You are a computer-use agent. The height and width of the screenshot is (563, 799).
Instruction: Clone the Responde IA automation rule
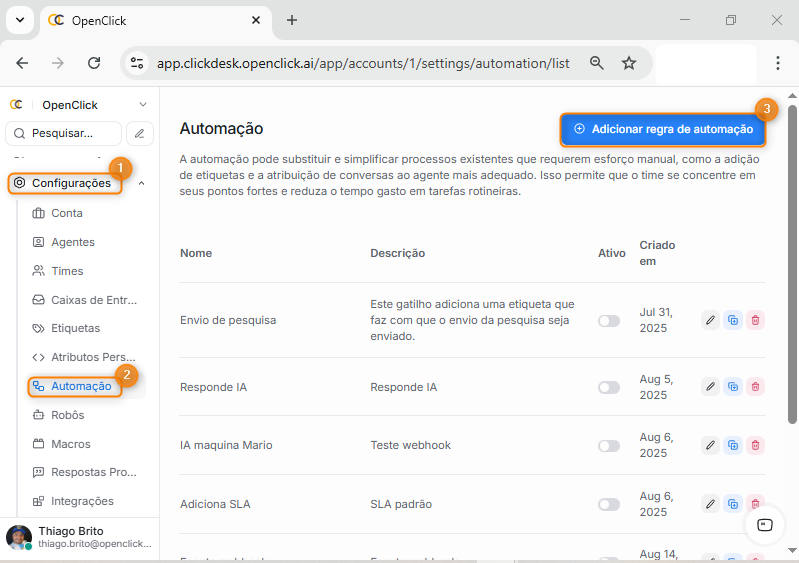[x=733, y=386]
